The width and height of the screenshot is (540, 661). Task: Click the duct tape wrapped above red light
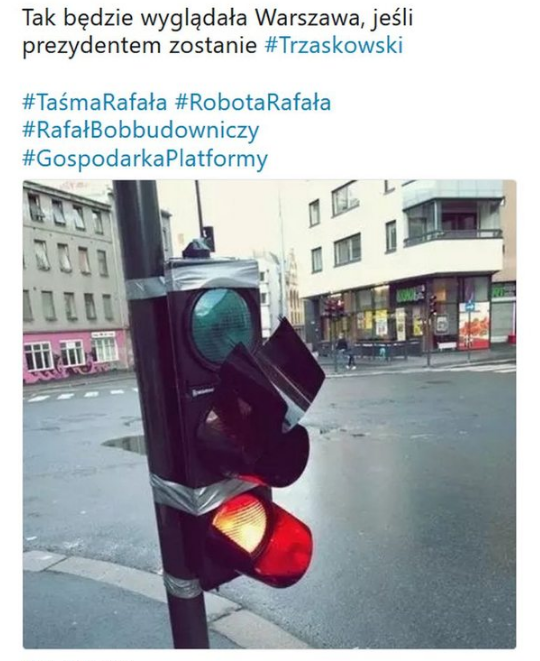[198, 491]
